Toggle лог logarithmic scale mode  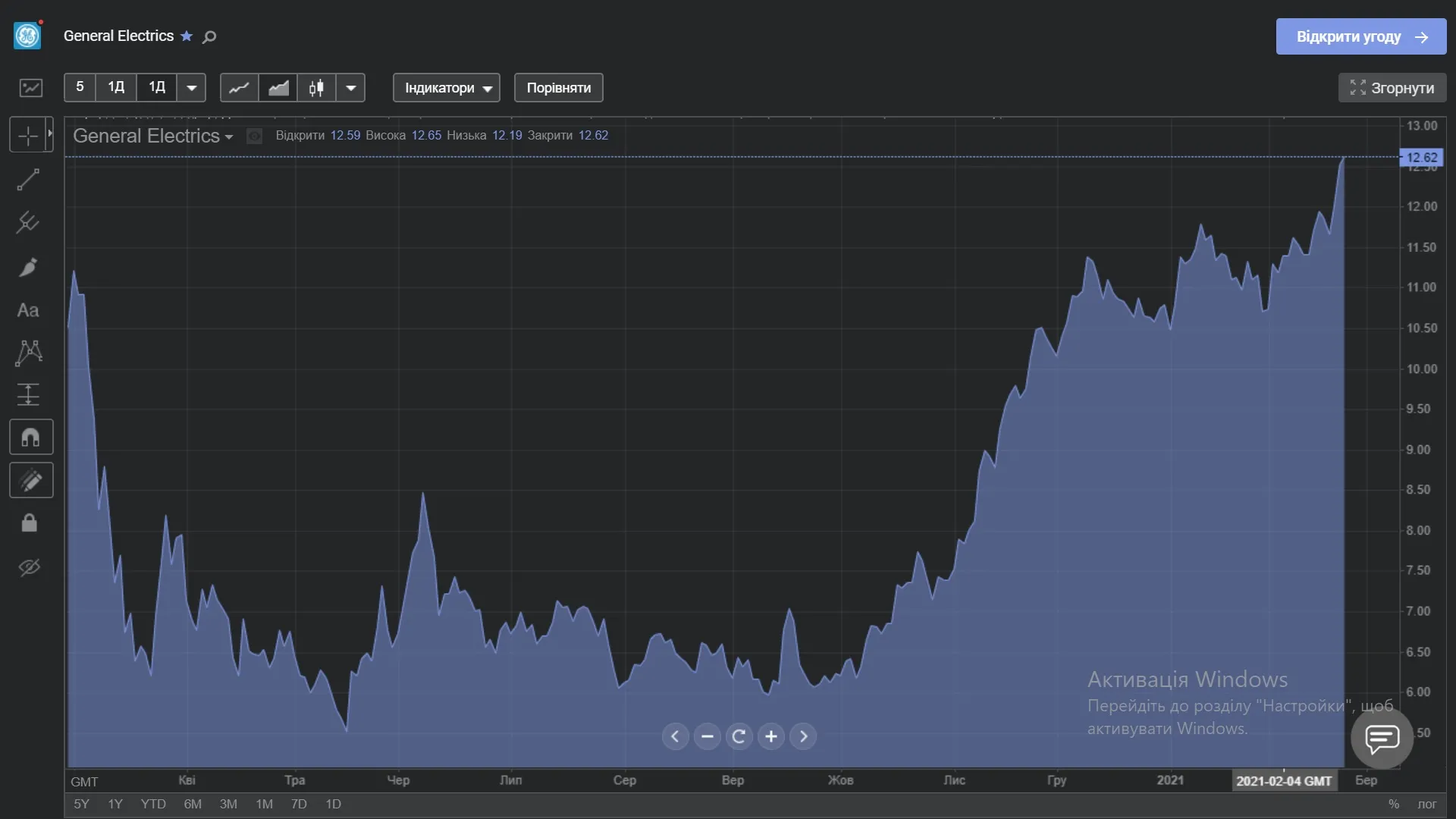[1427, 804]
